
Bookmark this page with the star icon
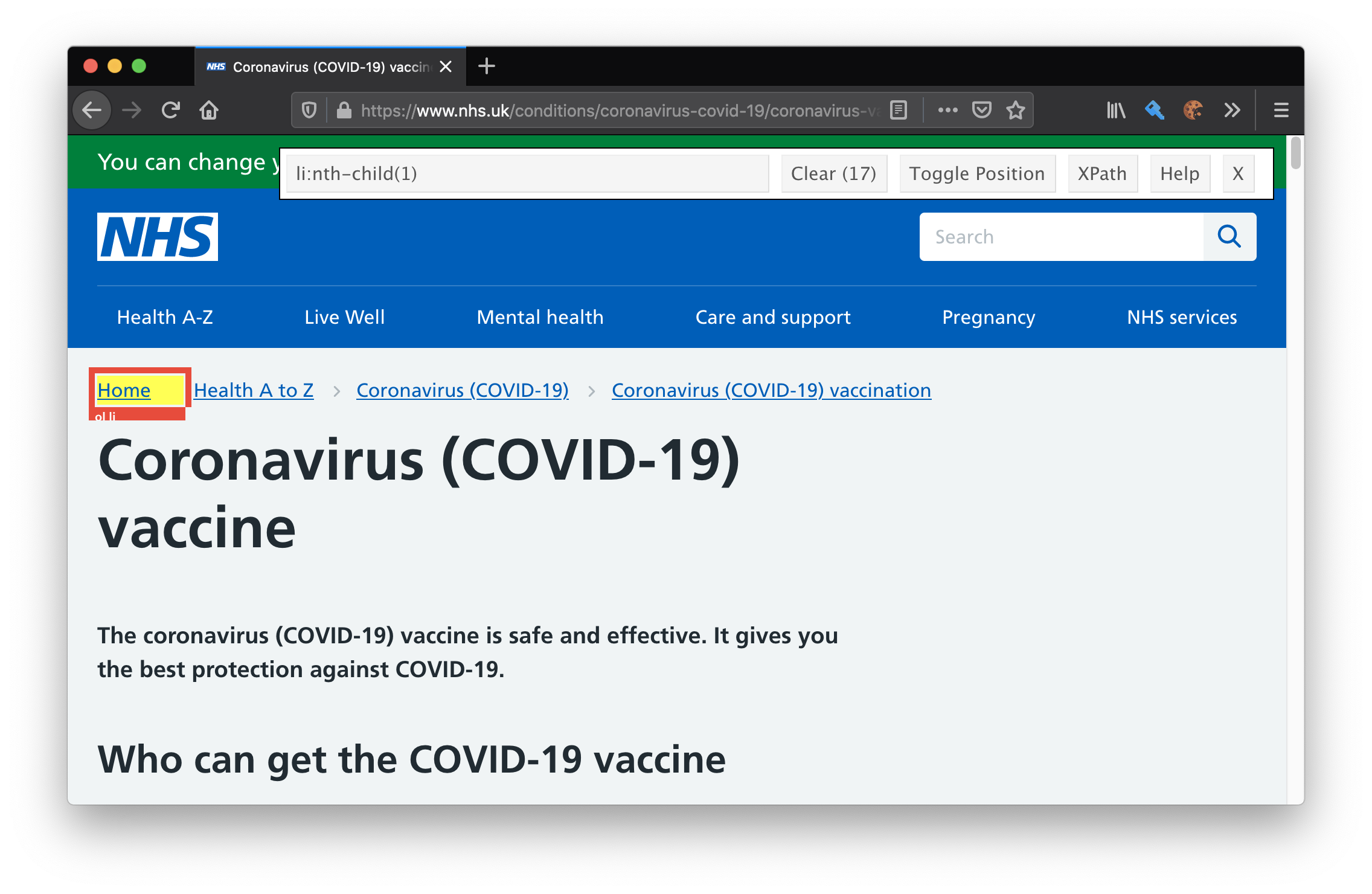click(1016, 111)
